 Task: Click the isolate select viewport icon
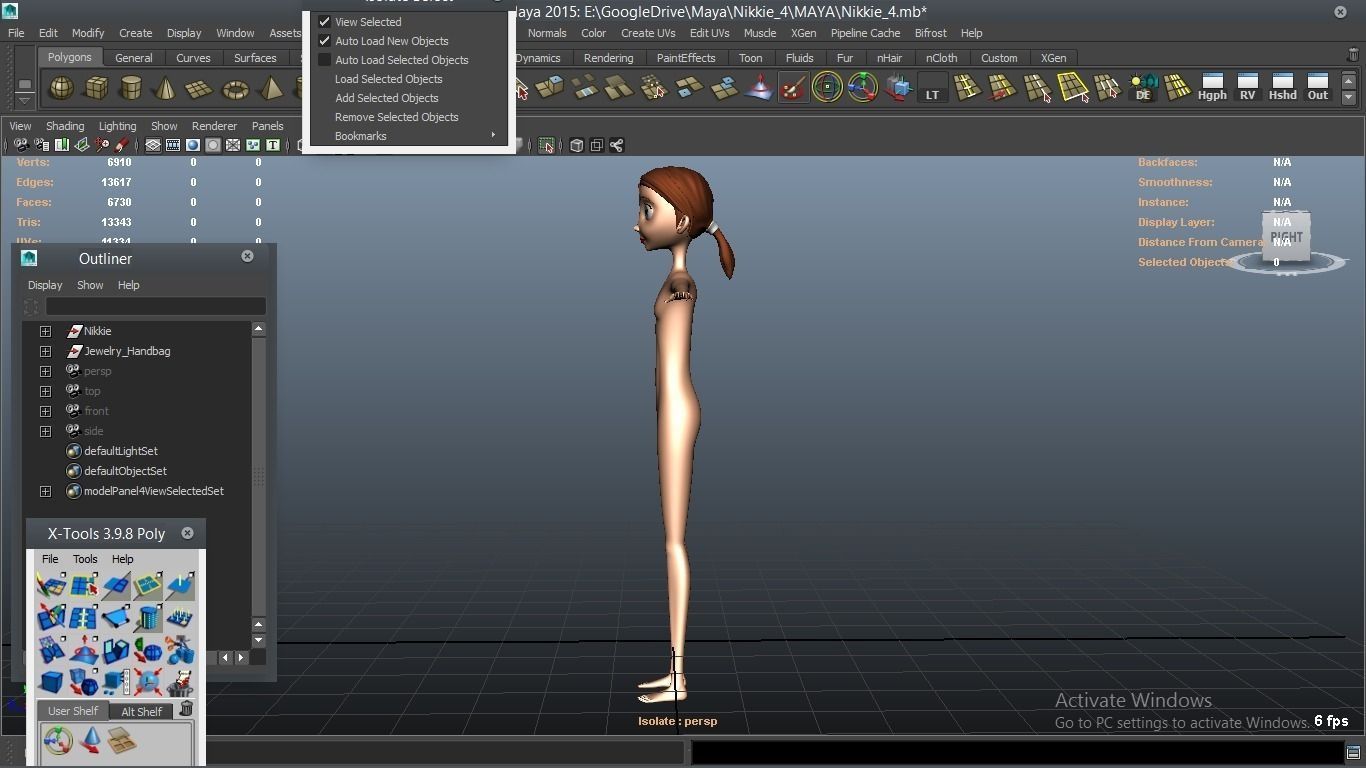pyautogui.click(x=546, y=146)
